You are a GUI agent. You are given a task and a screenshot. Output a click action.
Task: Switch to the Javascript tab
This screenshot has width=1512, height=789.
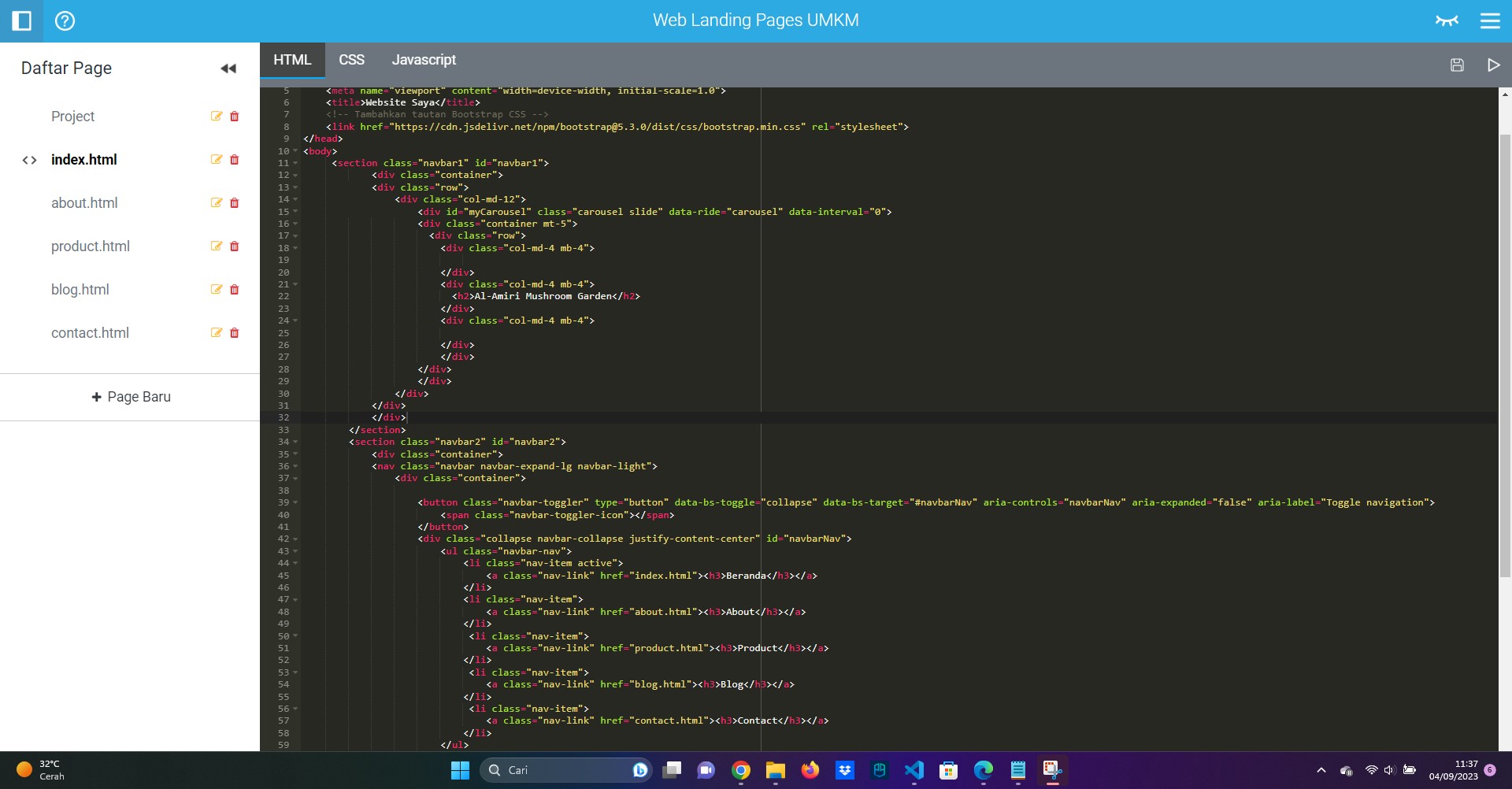[424, 60]
